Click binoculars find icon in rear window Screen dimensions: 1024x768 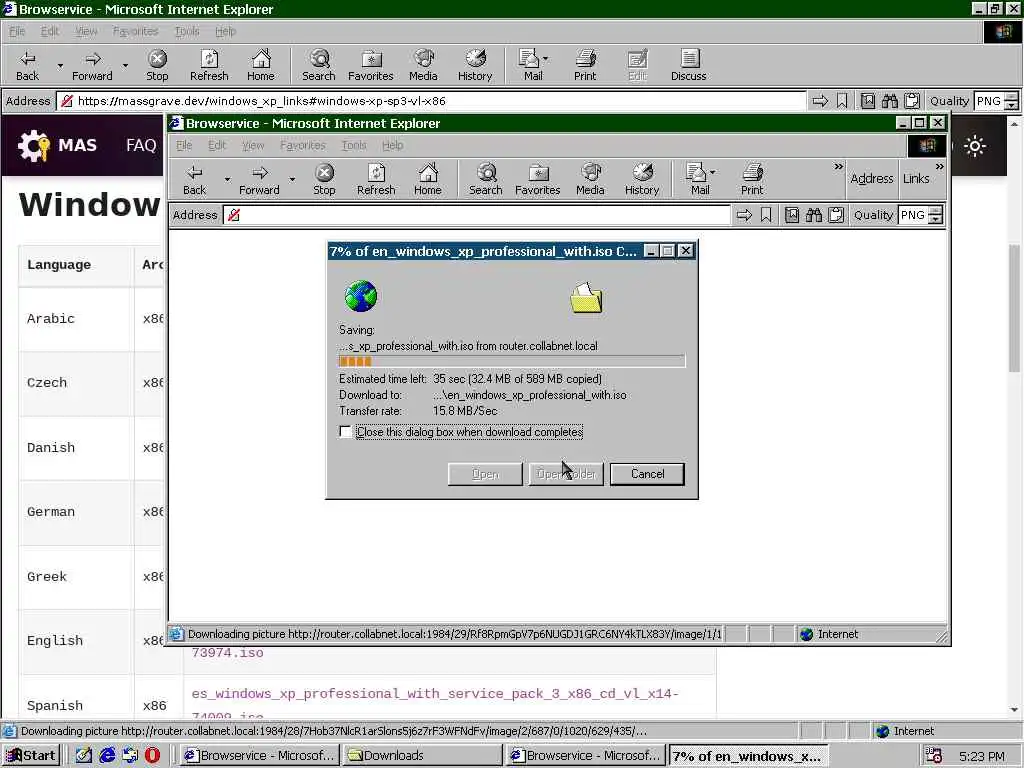click(889, 101)
